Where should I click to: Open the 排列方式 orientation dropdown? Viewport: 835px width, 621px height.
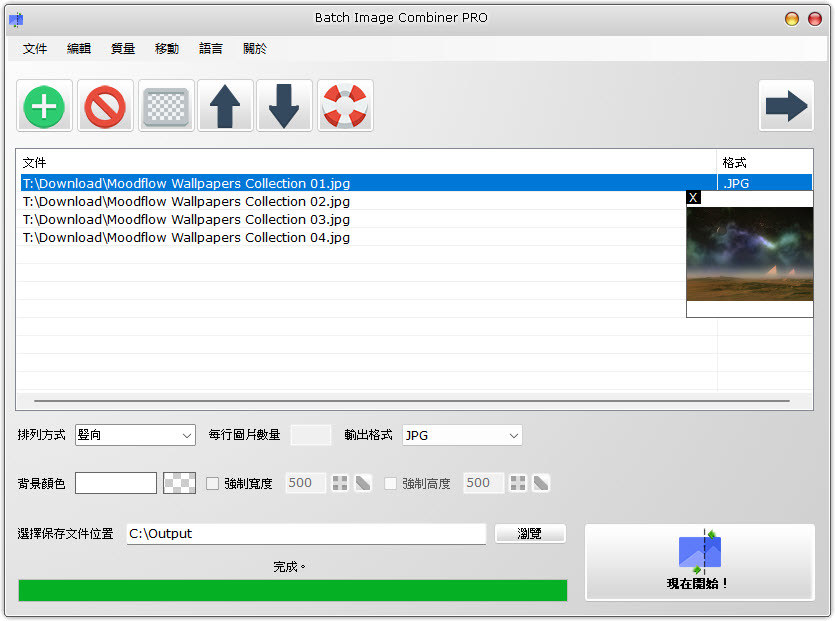pos(183,435)
